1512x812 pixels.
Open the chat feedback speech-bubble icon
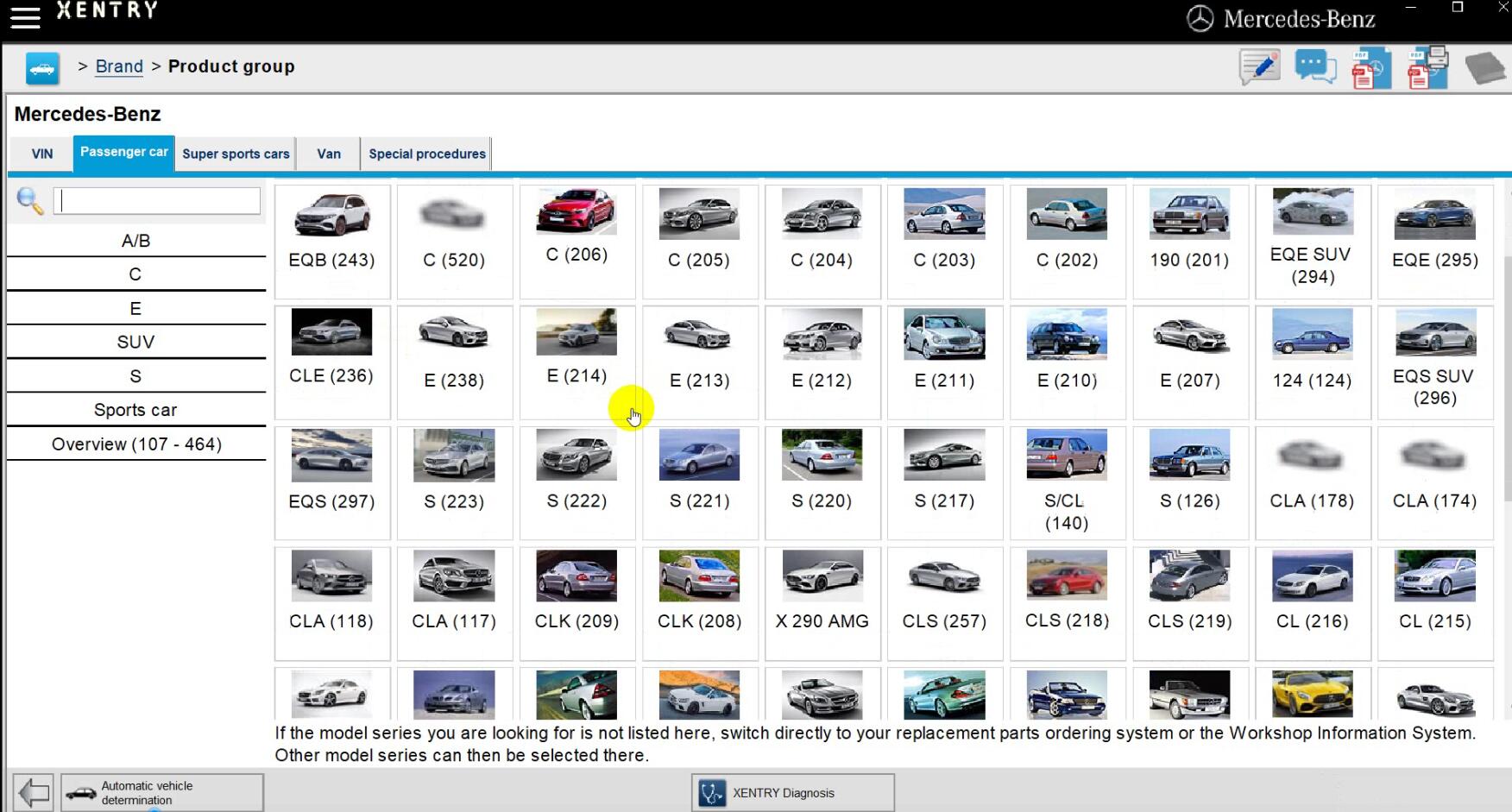pos(1315,66)
